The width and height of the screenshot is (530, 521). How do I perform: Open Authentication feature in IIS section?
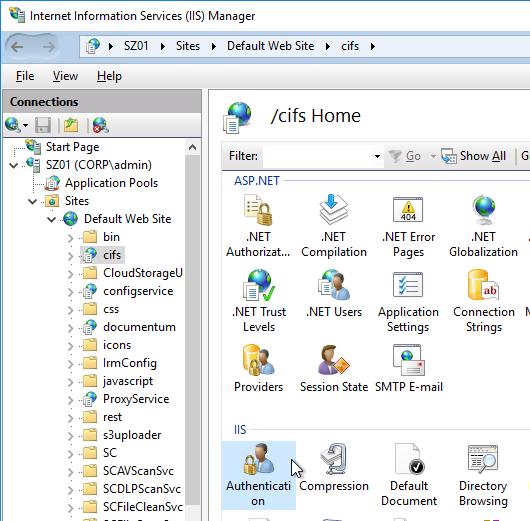[259, 475]
